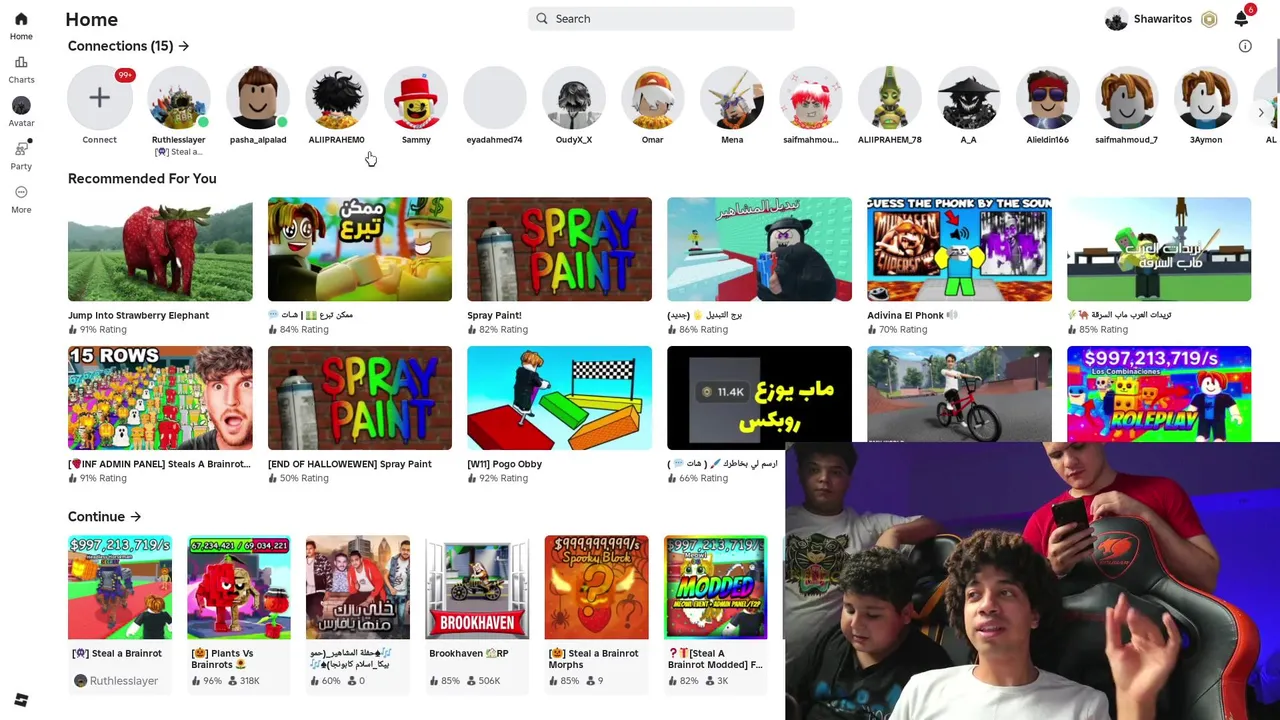Screen dimensions: 1280x720
Task: Click the Shawaritos username text
Action: coord(1163,19)
